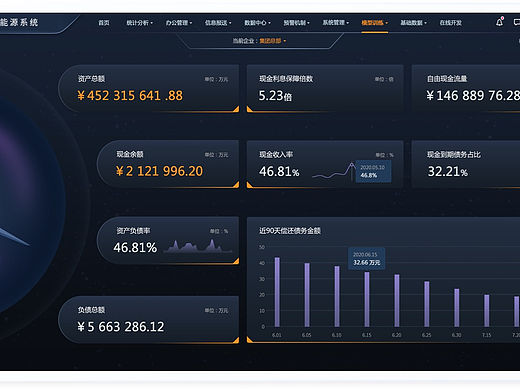Open the 自由现金流量 card

coord(466,88)
